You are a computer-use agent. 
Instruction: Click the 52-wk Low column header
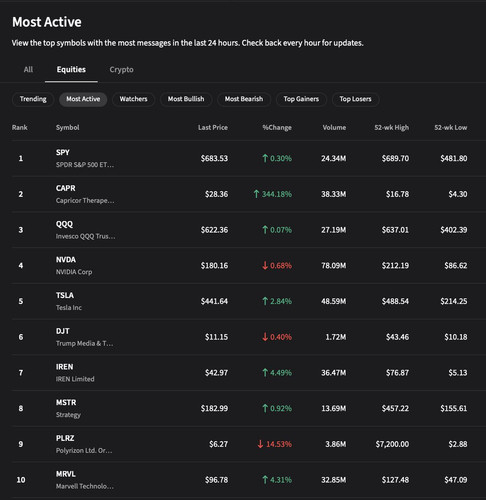(x=451, y=128)
